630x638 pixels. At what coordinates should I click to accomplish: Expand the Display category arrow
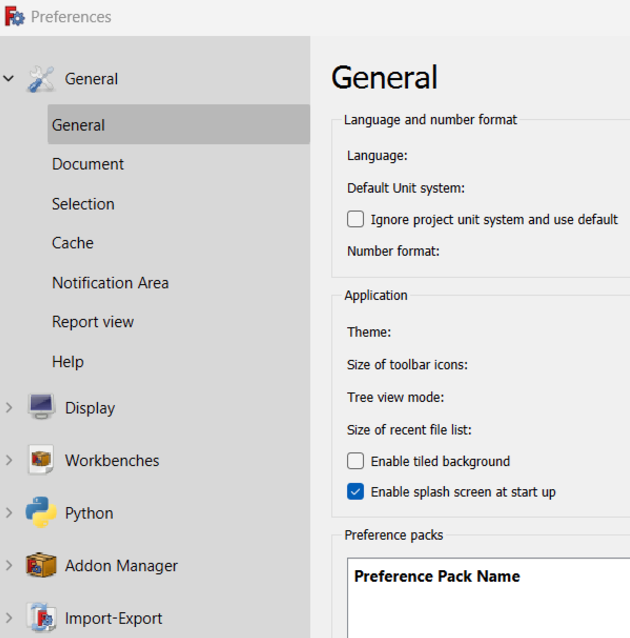point(9,408)
